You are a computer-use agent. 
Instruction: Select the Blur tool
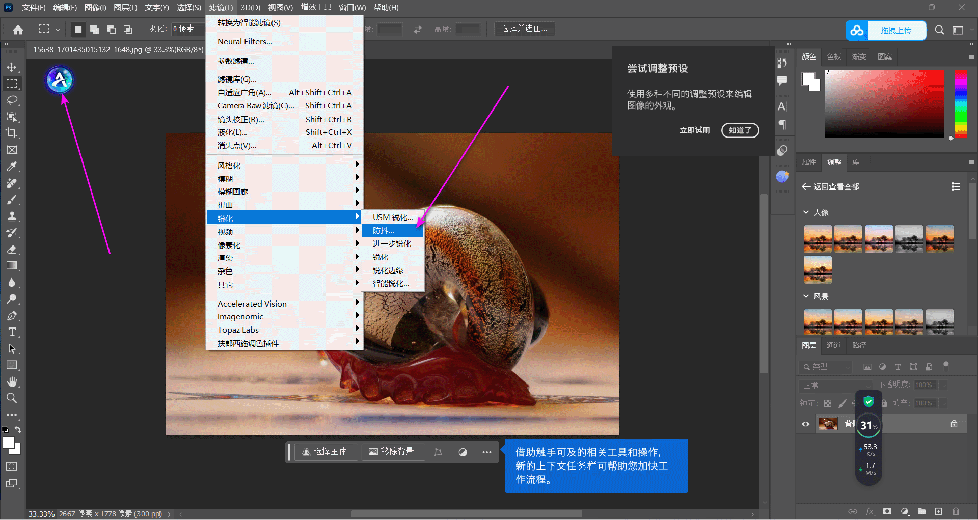12,282
